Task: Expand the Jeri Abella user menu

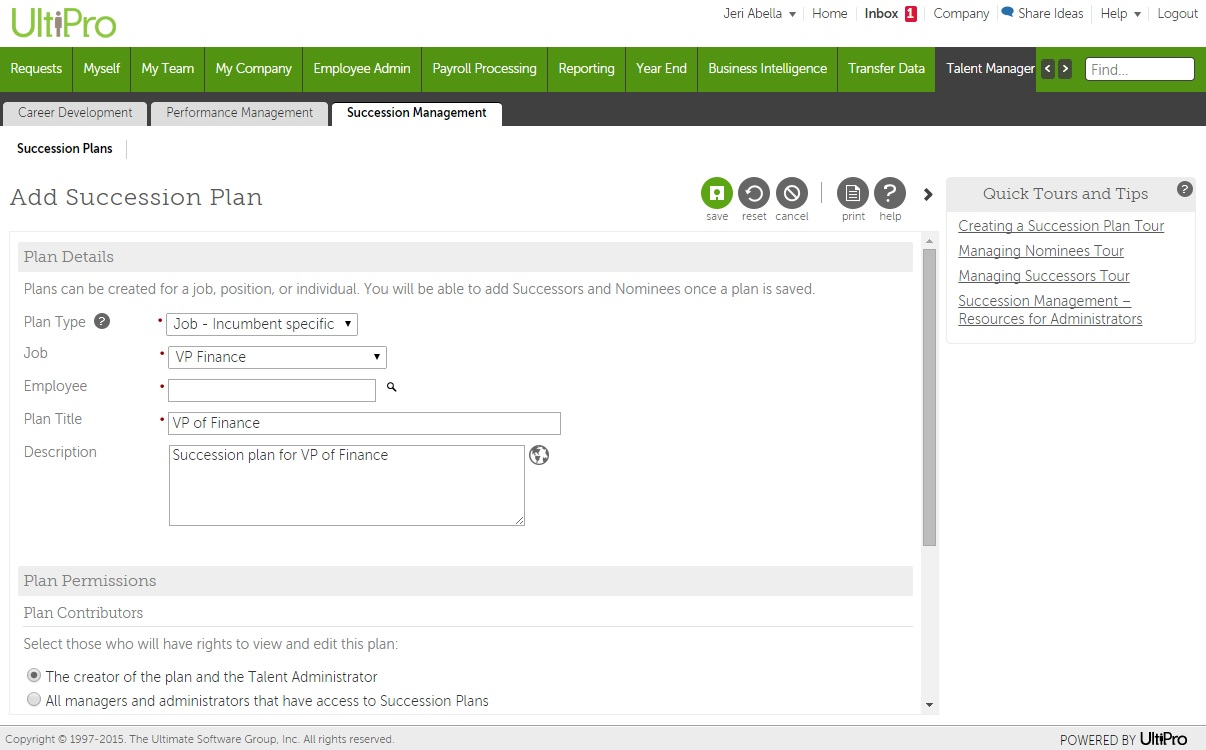Action: click(759, 14)
